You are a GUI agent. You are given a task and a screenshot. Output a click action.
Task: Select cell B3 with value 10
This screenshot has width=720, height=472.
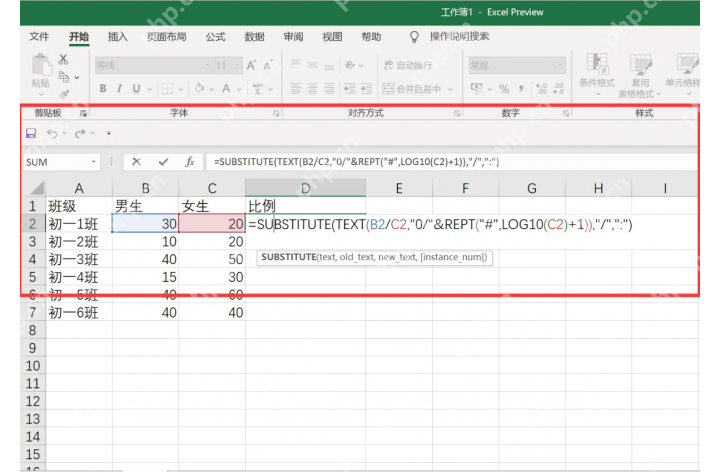(145, 242)
